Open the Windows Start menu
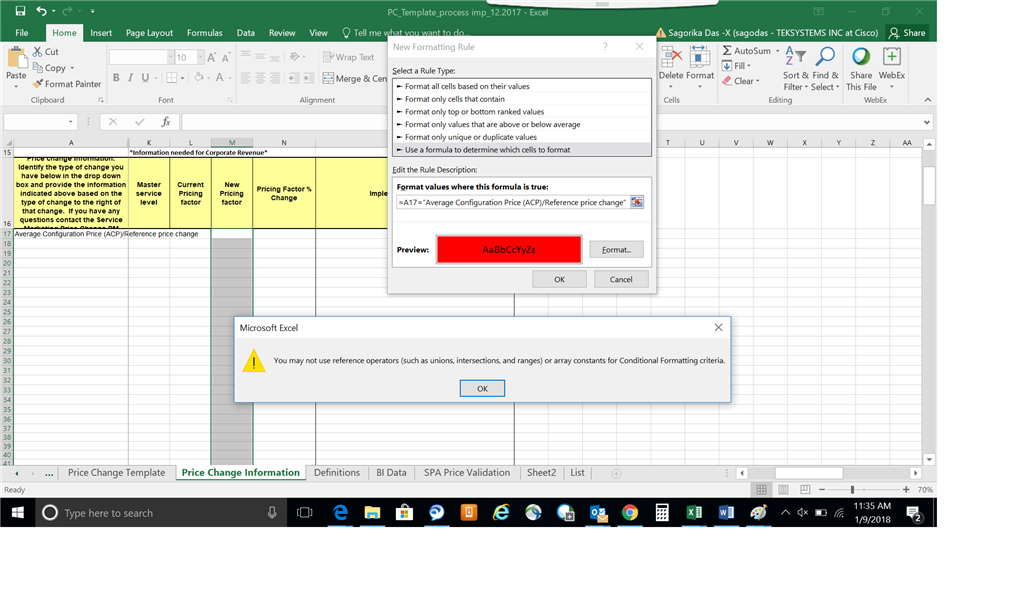Image resolution: width=1024 pixels, height=597 pixels. pyautogui.click(x=18, y=513)
